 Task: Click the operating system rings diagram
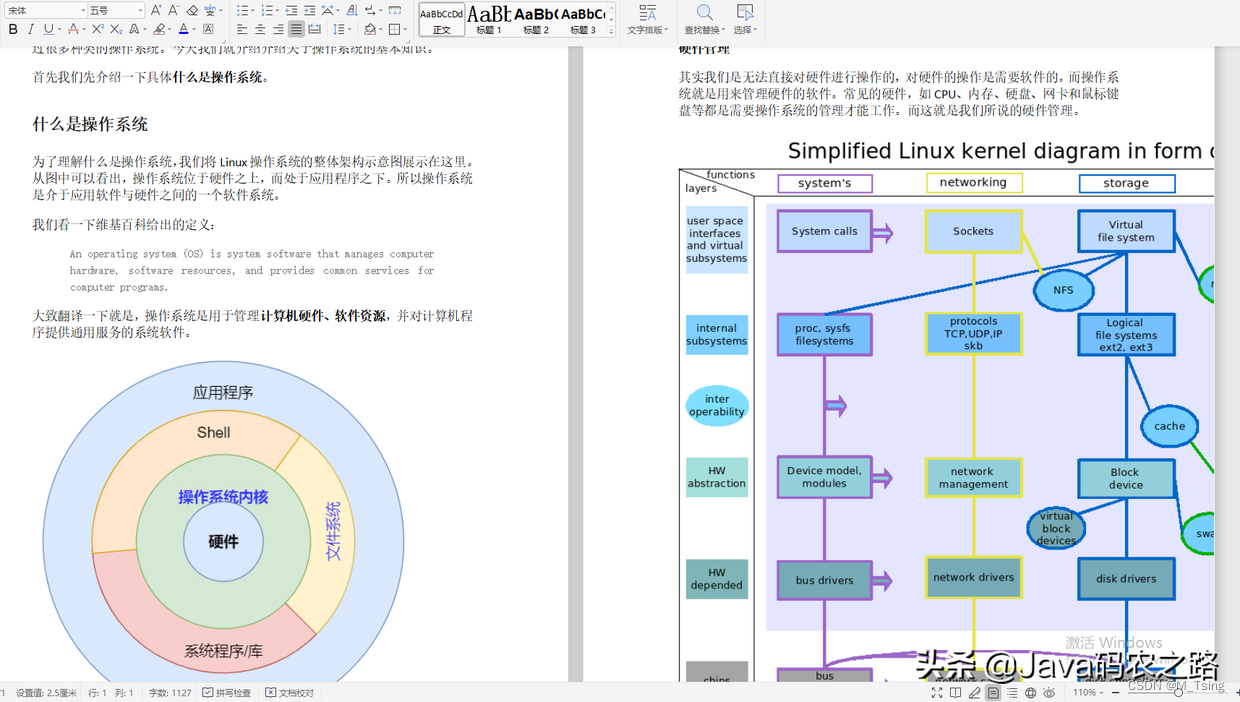pyautogui.click(x=223, y=521)
